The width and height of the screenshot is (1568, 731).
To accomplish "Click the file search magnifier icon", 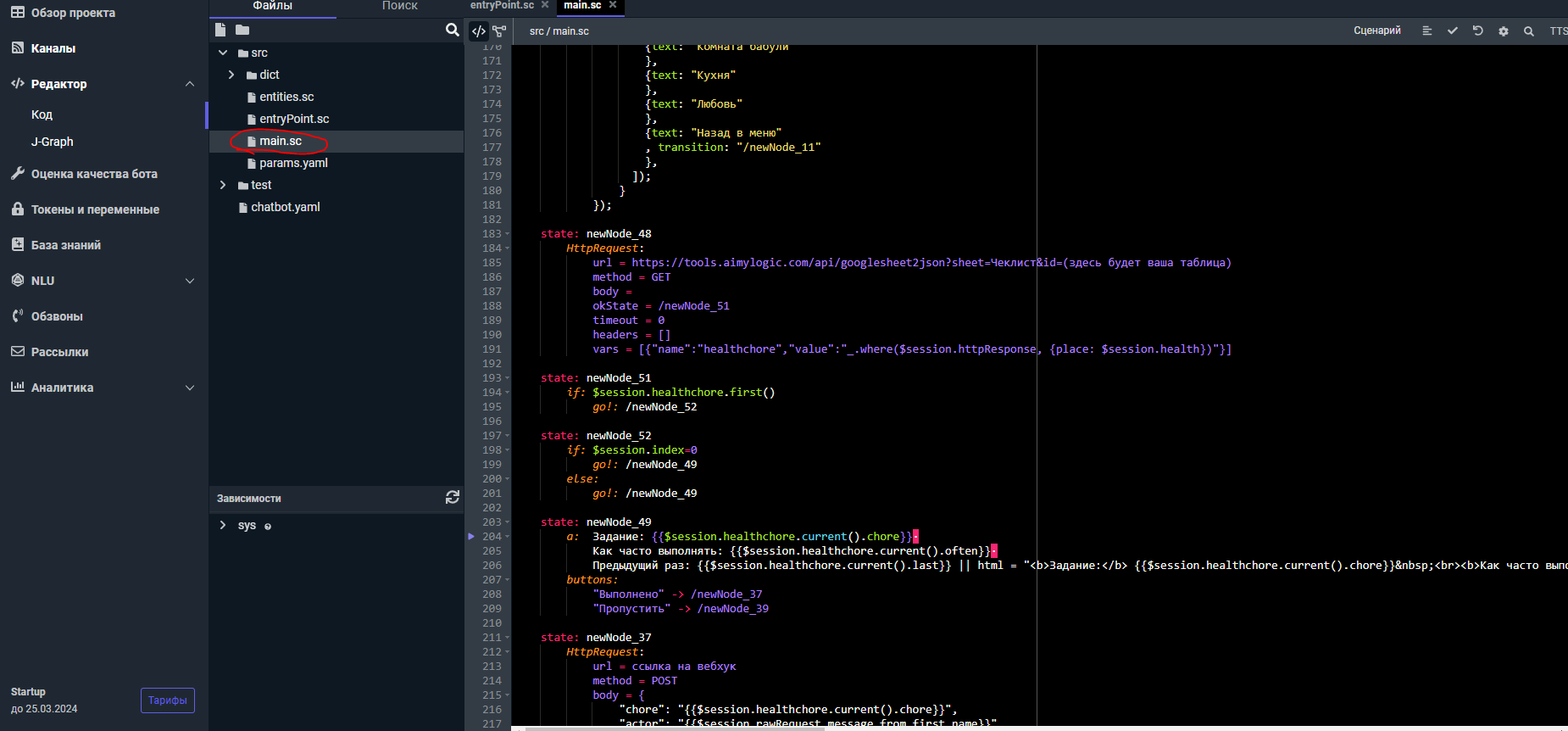I will pyautogui.click(x=452, y=30).
